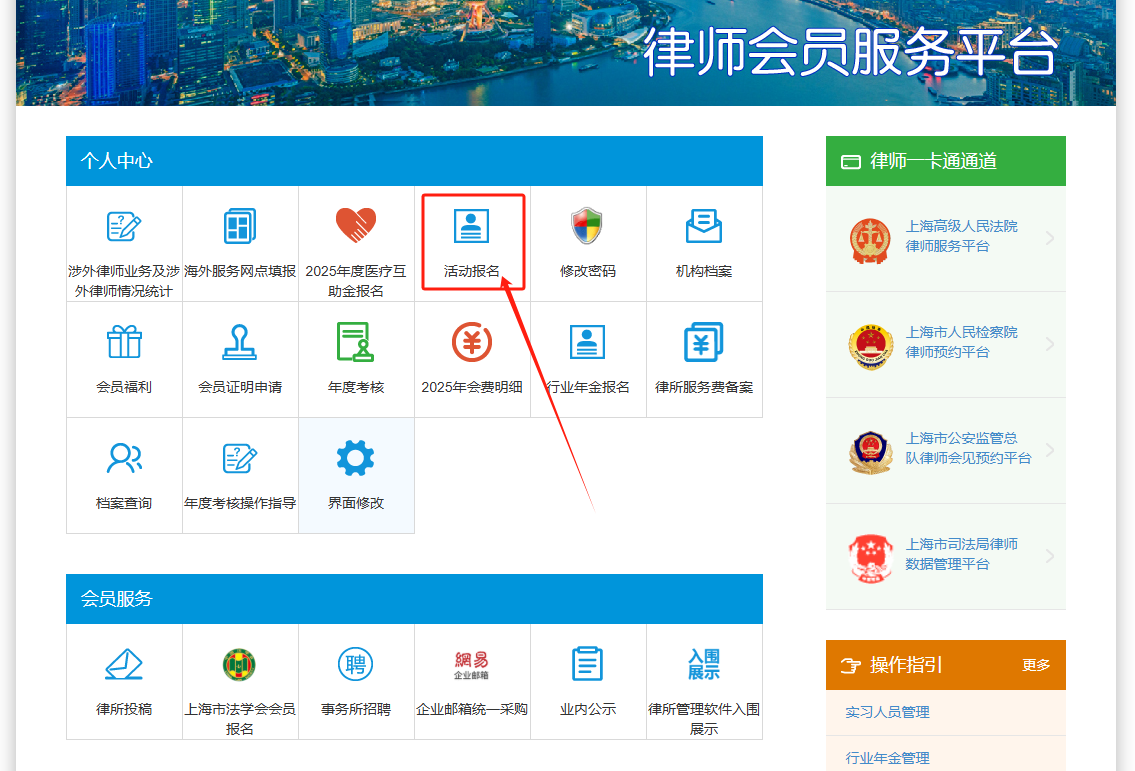Click the 事务所招聘 recruitment icon

356,665
